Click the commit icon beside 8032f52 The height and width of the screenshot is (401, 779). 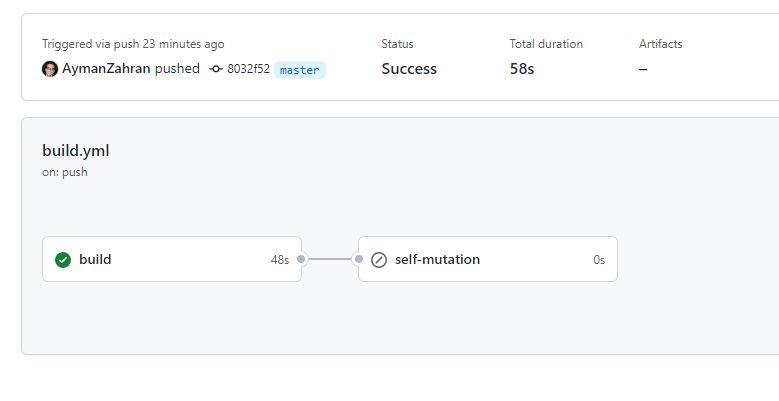pyautogui.click(x=216, y=69)
